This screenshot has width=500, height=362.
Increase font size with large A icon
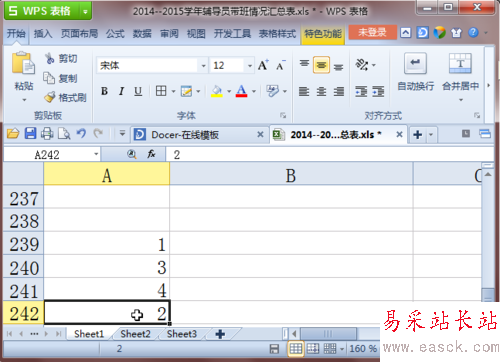(x=263, y=65)
